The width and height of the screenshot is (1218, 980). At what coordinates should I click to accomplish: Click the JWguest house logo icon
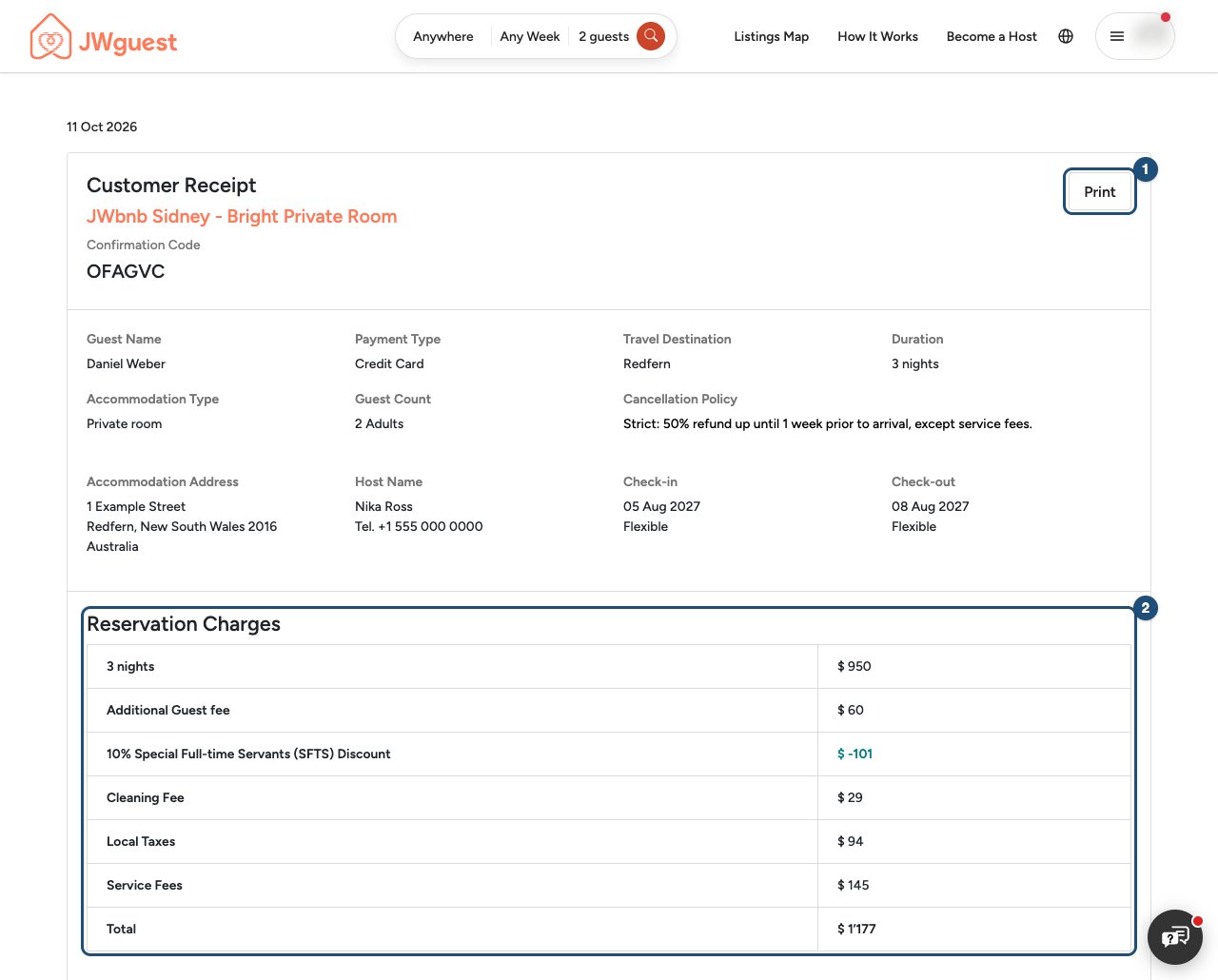50,36
